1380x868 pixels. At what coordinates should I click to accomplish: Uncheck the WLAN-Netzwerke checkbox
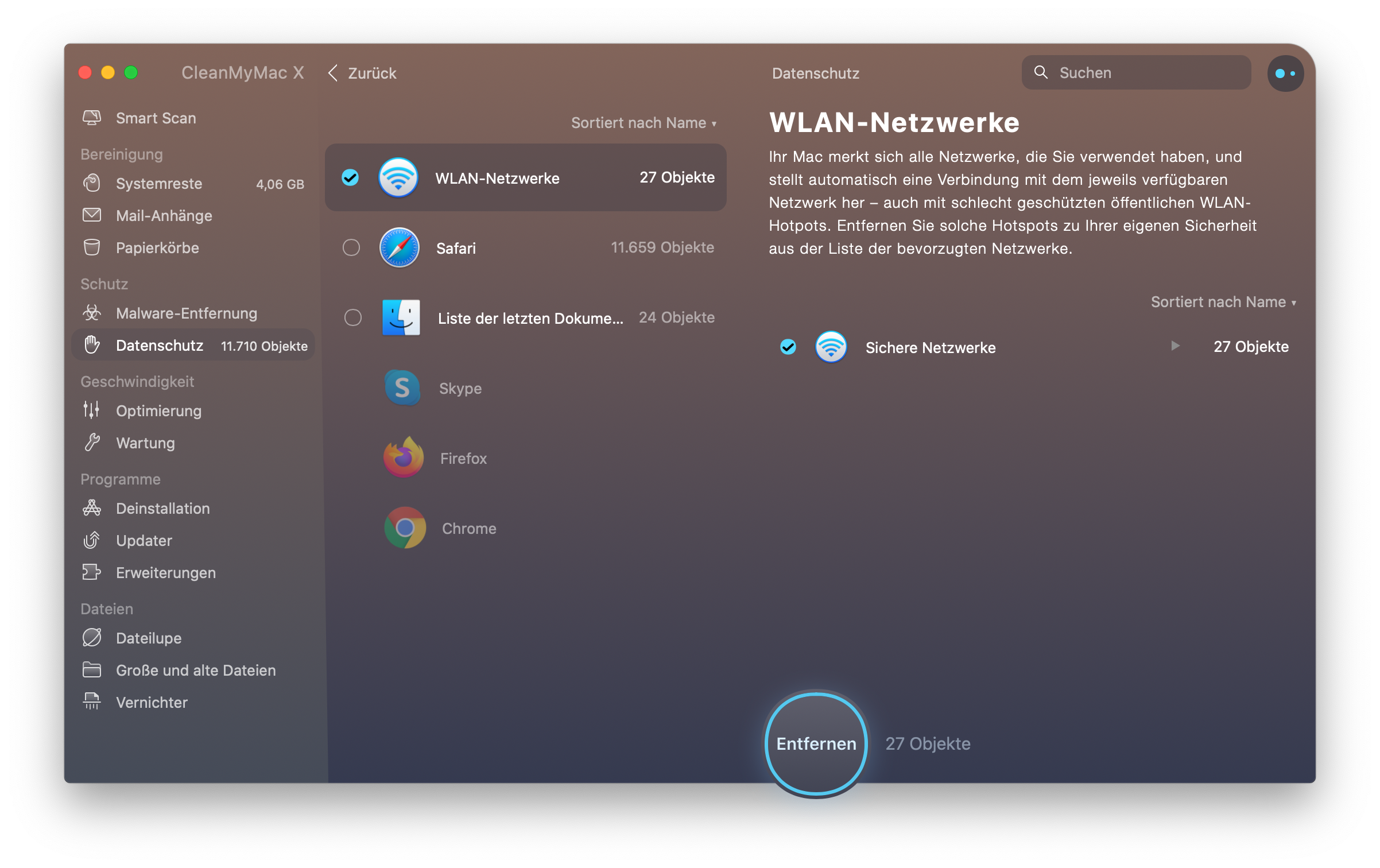coord(350,177)
